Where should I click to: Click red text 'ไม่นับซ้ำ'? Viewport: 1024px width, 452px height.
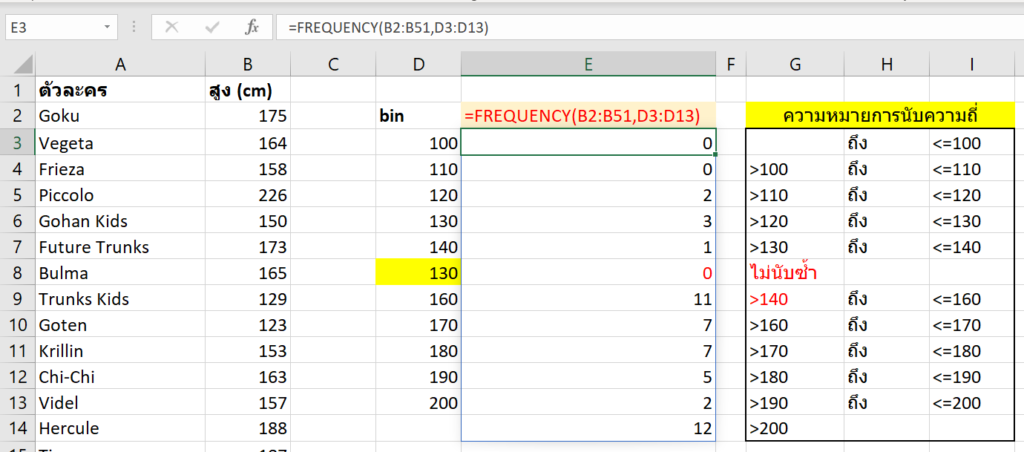click(x=784, y=273)
